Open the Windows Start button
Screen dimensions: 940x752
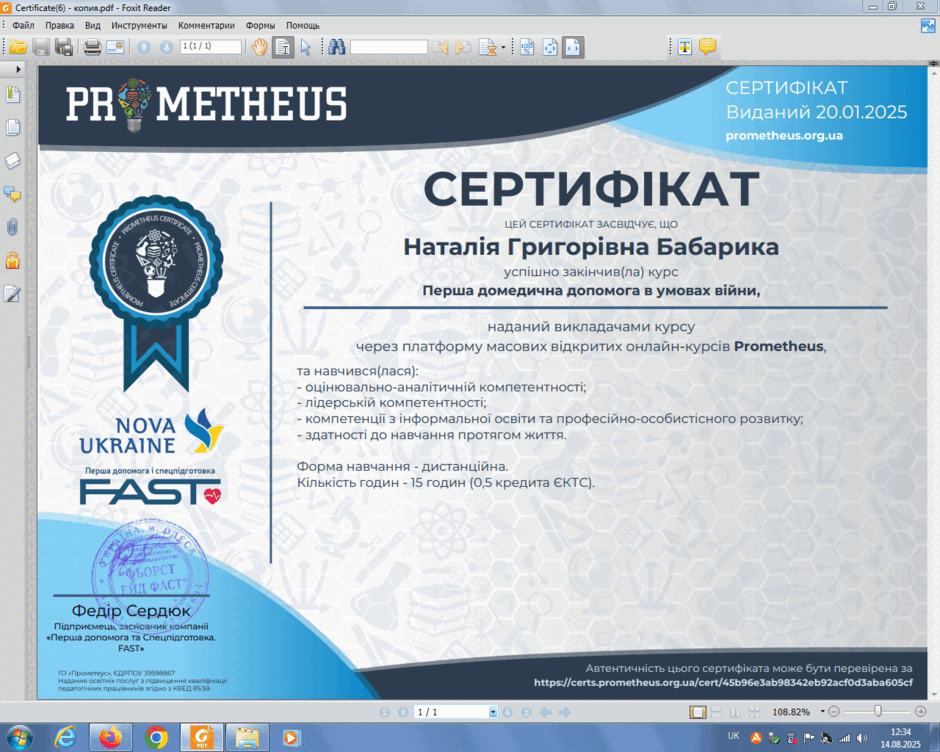point(19,737)
